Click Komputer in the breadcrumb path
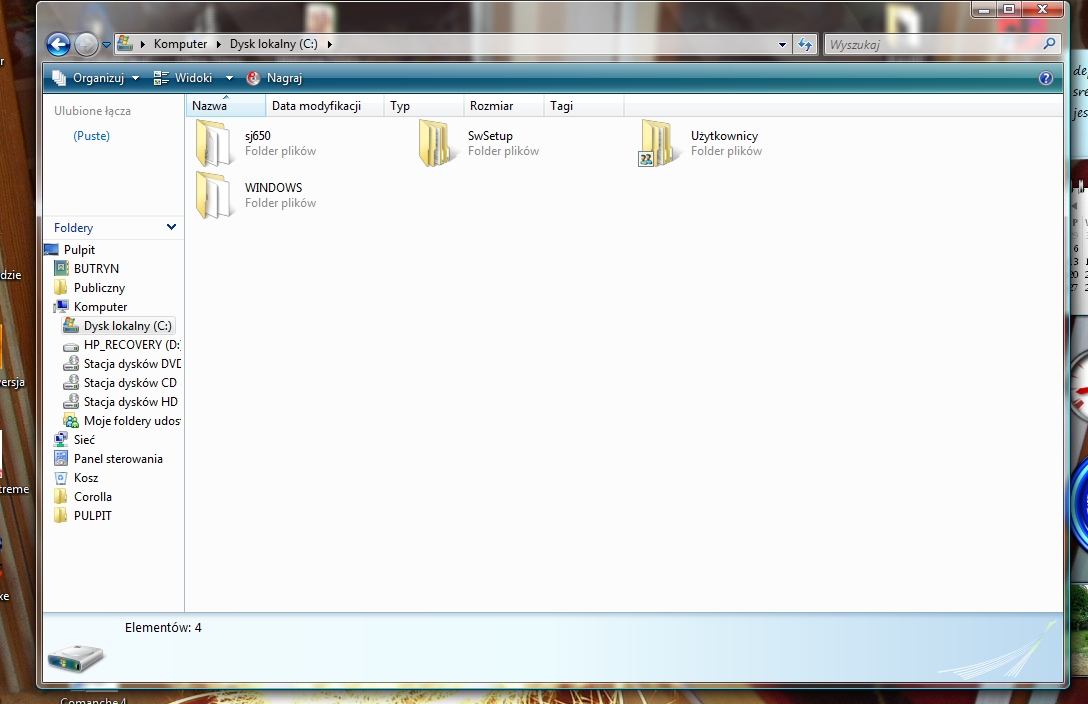Screen dimensions: 1088x704 (178, 43)
